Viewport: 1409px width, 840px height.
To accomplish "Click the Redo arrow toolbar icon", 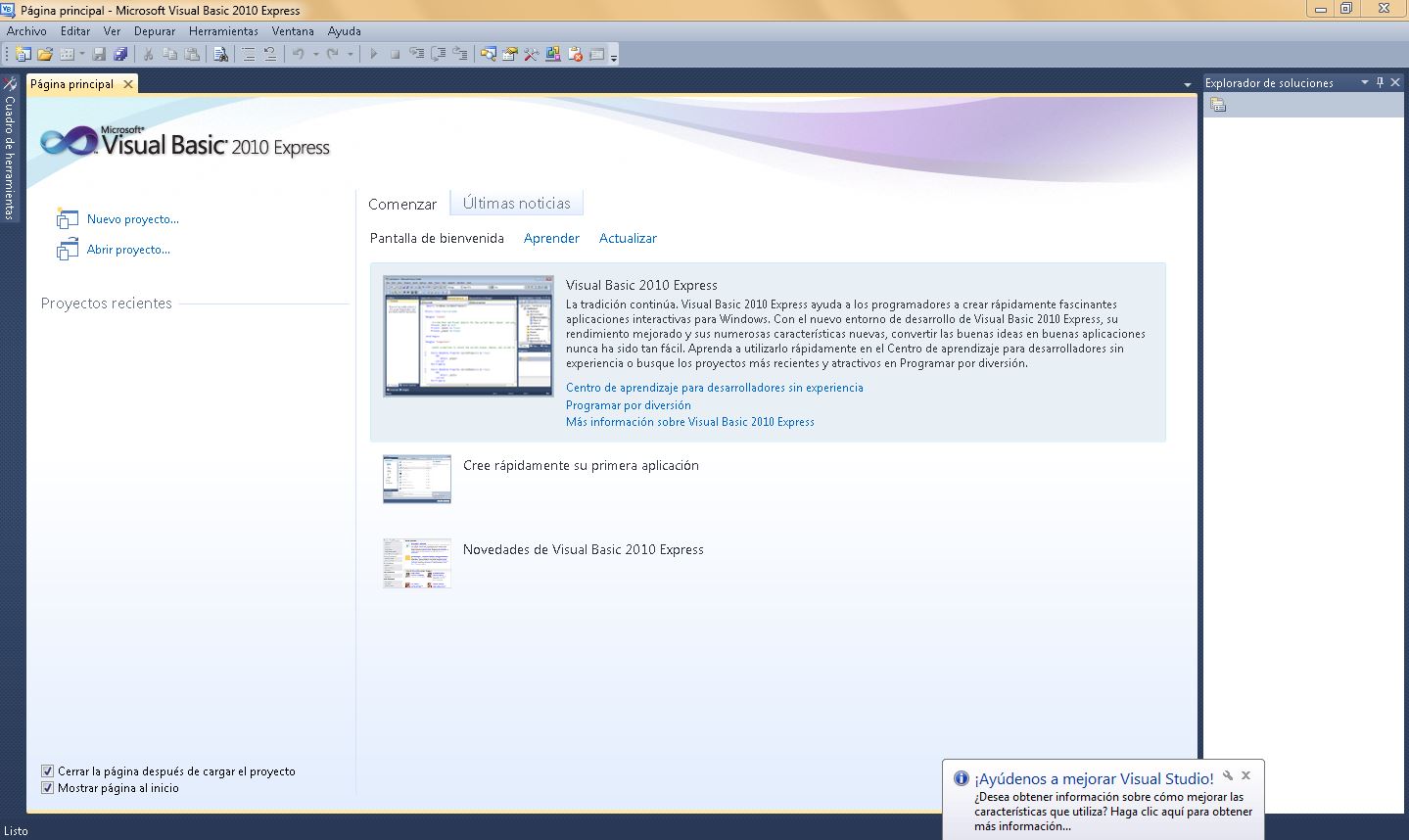I will pos(333,55).
